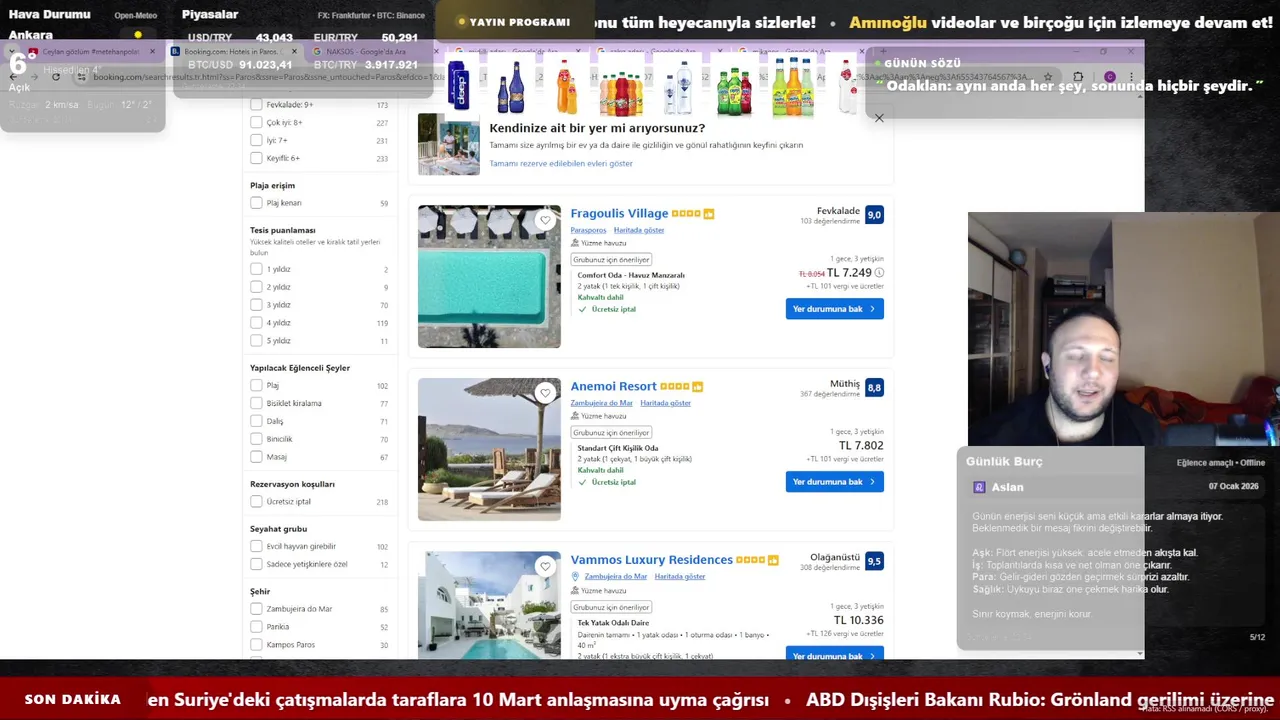Check the 'Dalış' filter

point(256,421)
